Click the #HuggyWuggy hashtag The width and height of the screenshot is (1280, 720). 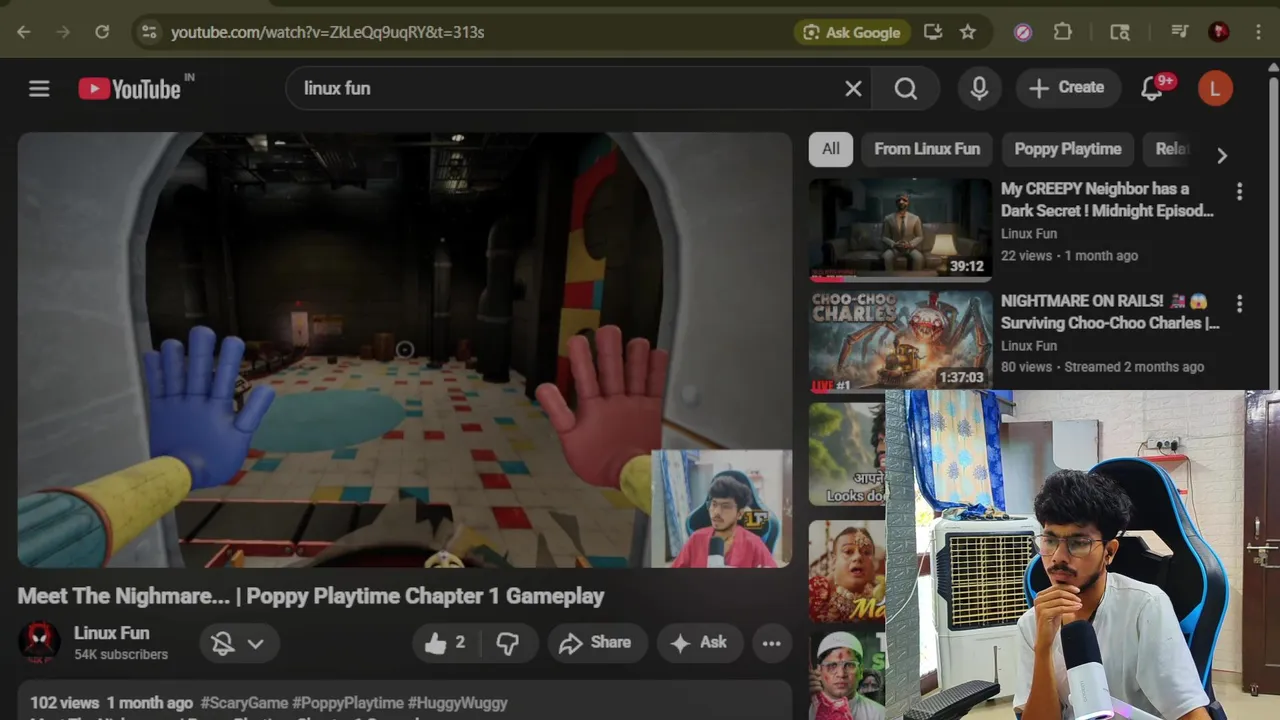click(x=458, y=703)
